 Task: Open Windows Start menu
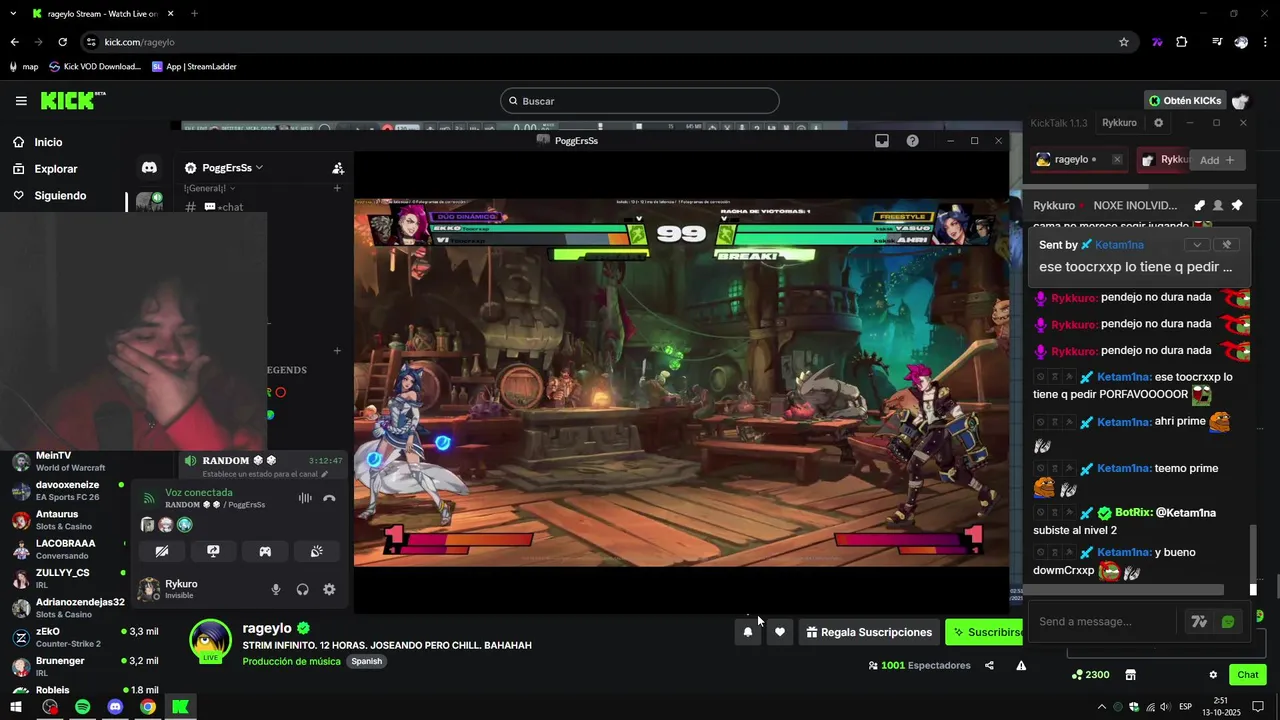click(16, 707)
